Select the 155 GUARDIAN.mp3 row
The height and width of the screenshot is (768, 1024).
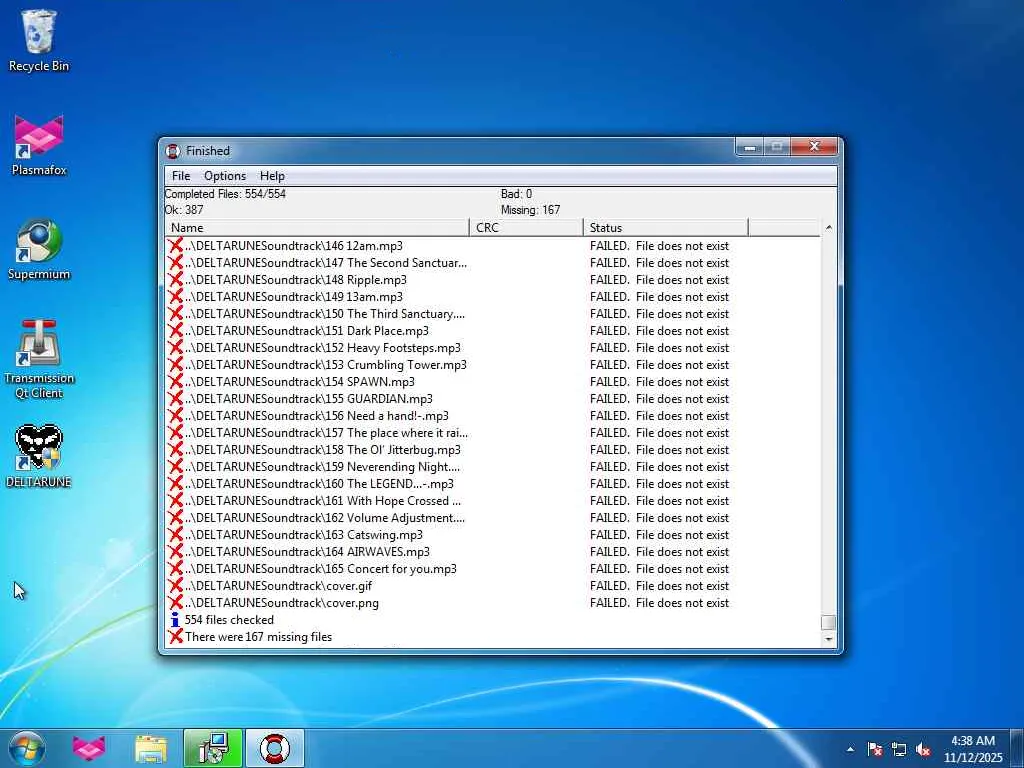point(493,398)
